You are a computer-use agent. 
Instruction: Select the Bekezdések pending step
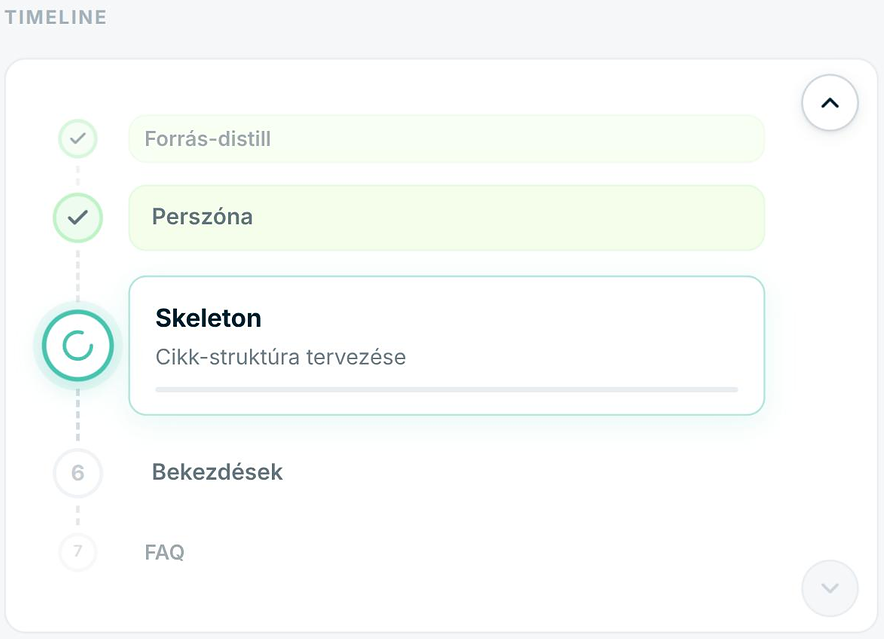(217, 472)
